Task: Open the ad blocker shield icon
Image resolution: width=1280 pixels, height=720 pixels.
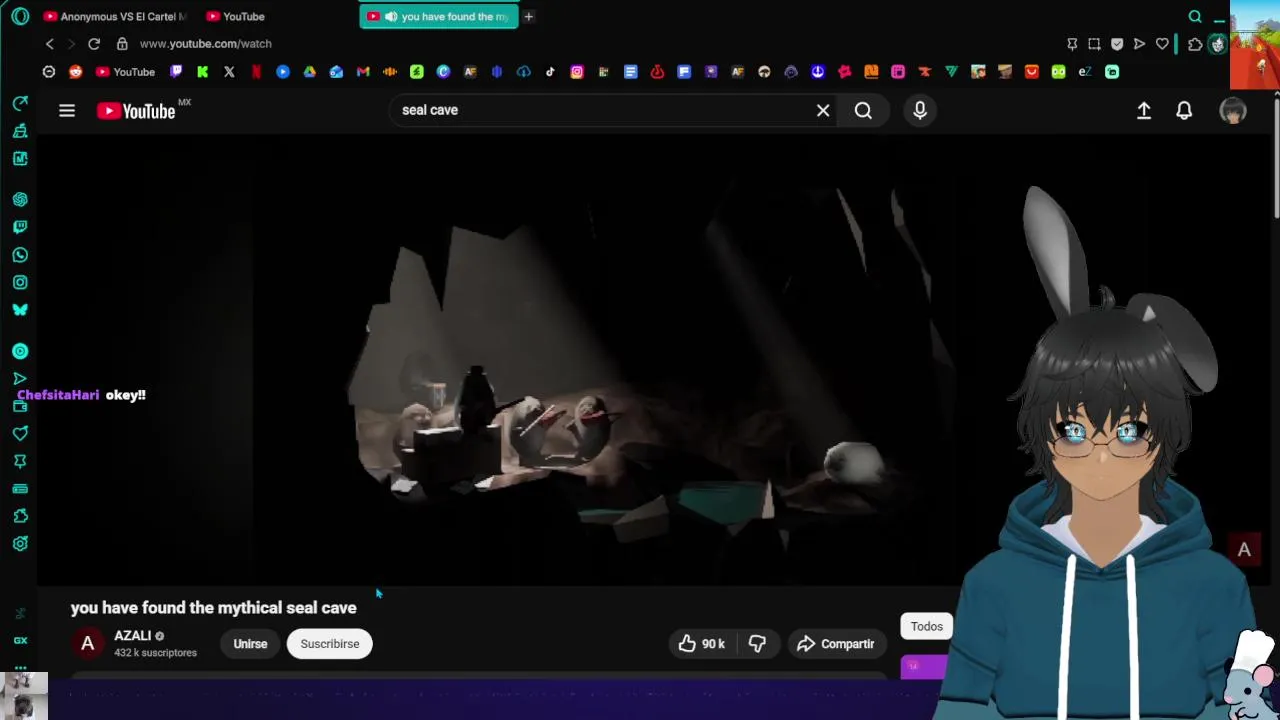Action: (1117, 44)
